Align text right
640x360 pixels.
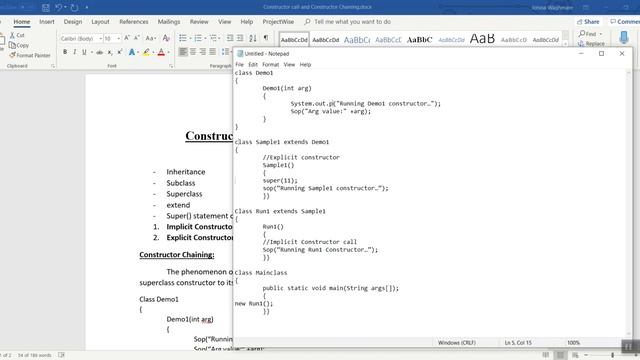pos(203,52)
